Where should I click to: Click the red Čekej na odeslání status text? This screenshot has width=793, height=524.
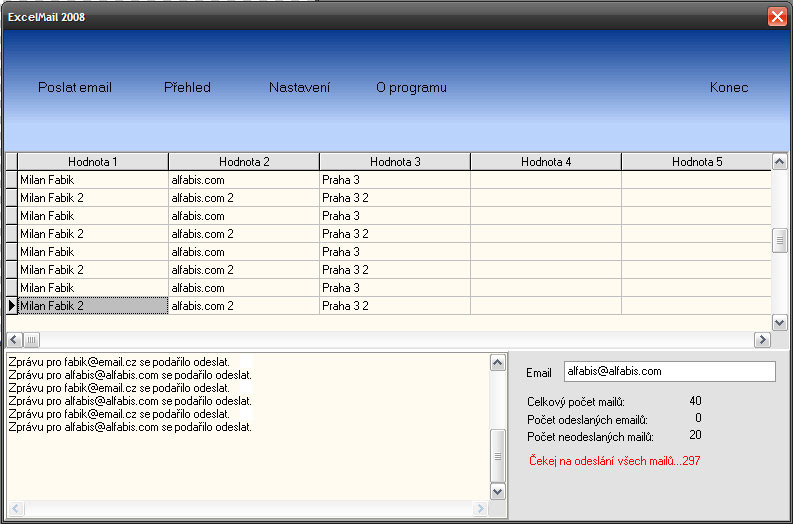pos(614,461)
